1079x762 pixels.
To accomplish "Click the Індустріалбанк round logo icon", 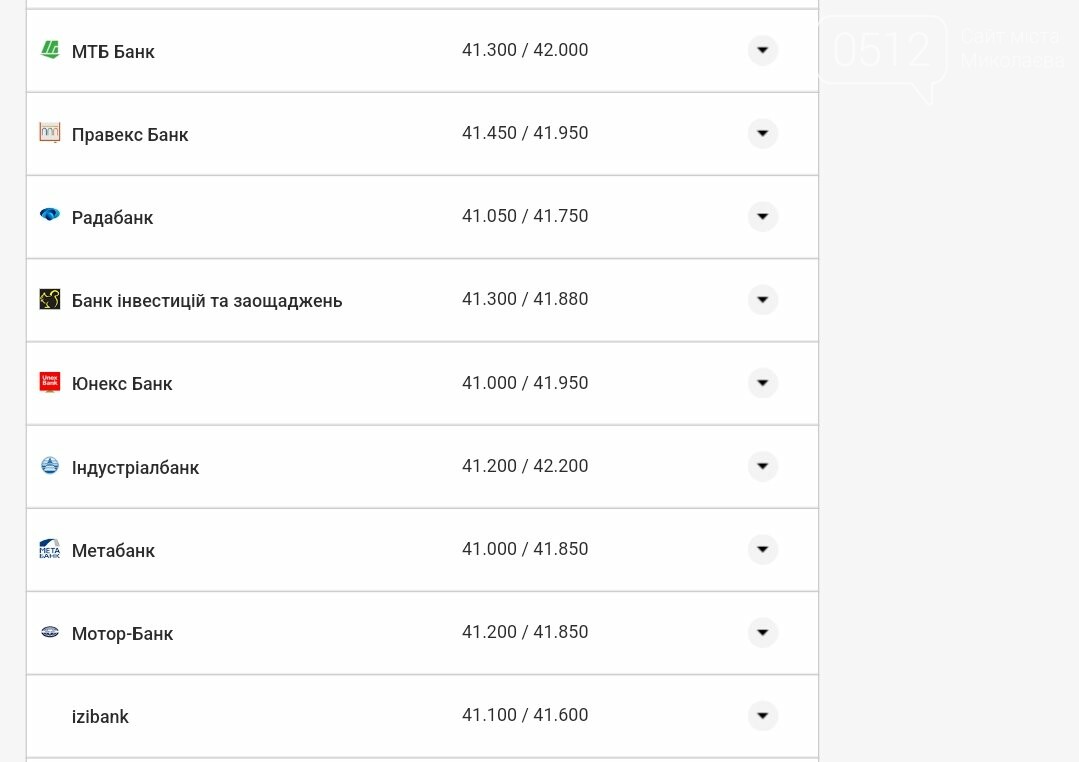I will 50,465.
